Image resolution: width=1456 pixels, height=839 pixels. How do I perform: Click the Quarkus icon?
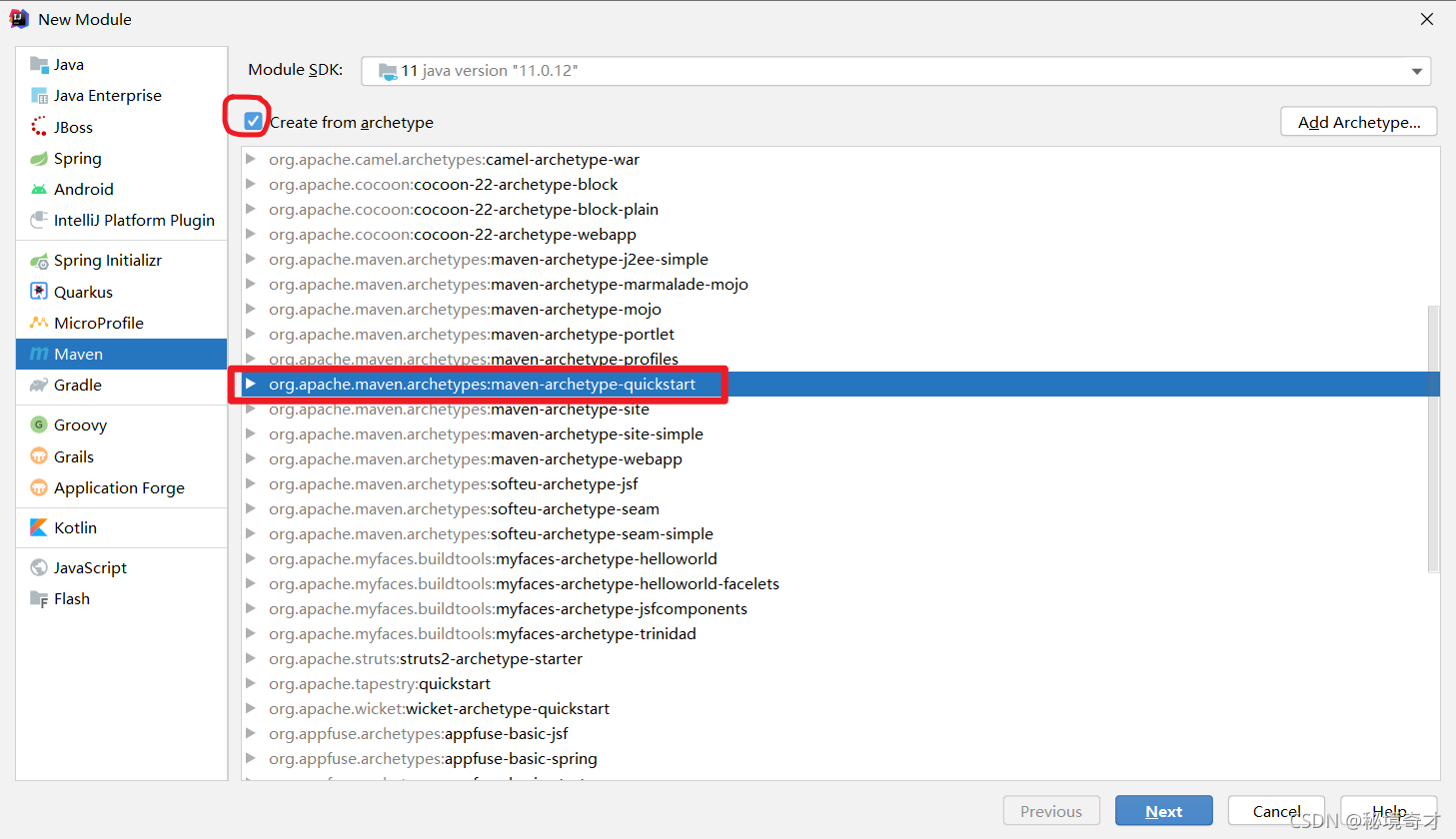[x=39, y=292]
